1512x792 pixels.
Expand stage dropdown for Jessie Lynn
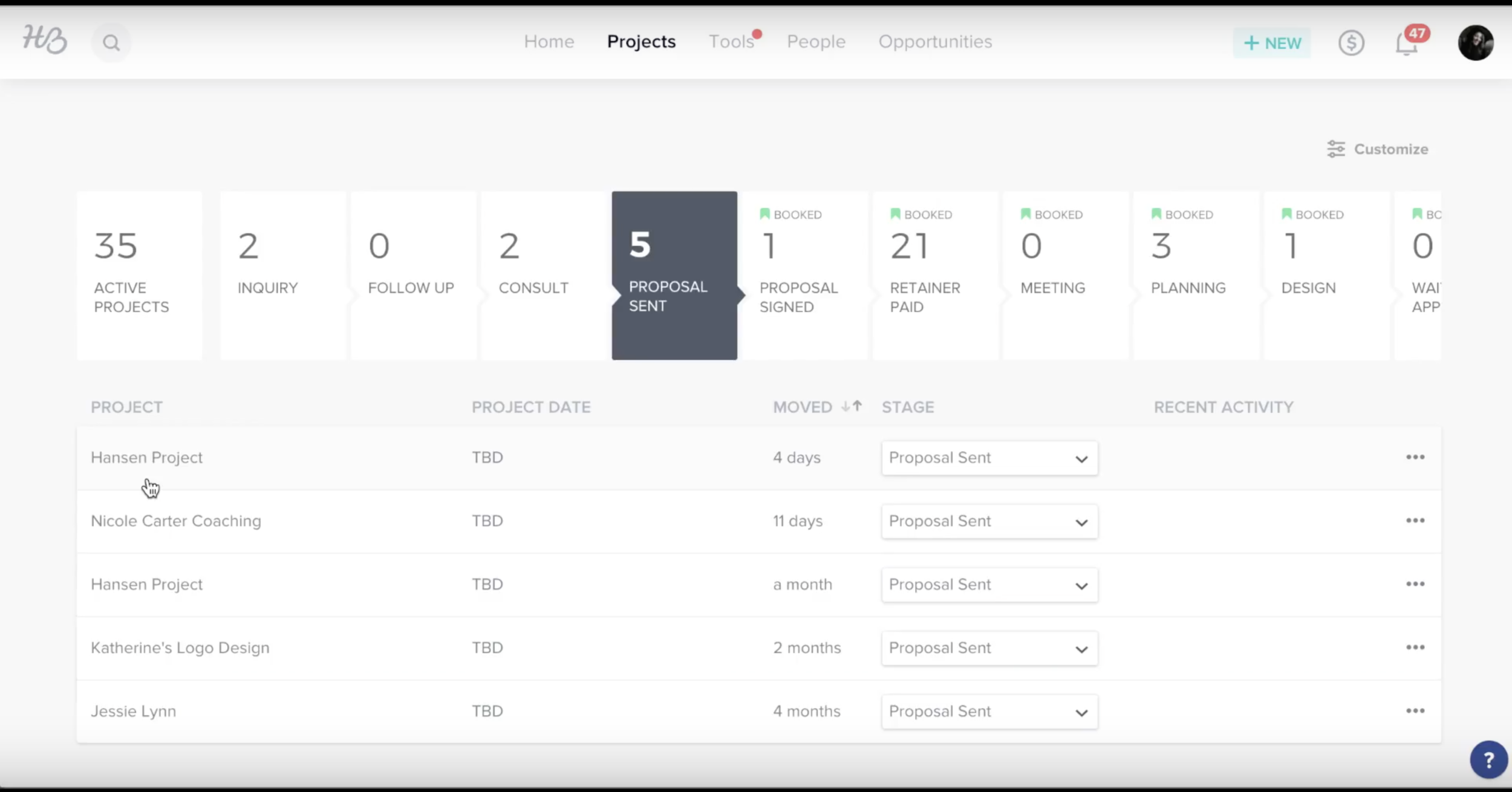[x=989, y=712]
